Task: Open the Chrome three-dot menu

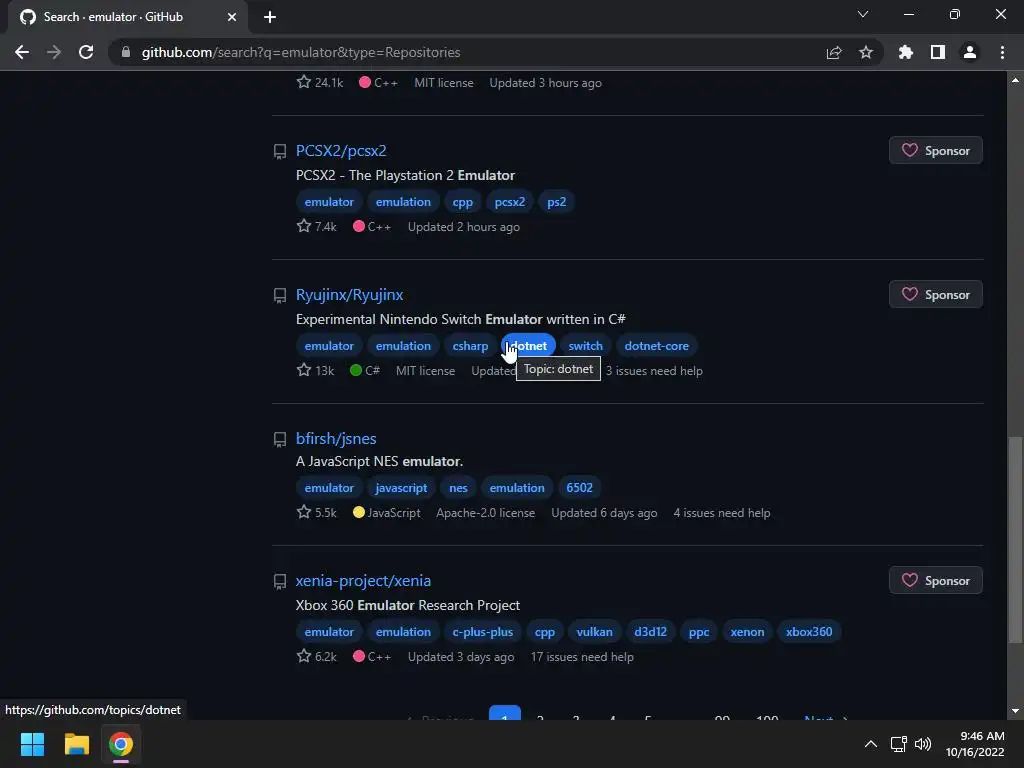Action: click(1002, 52)
